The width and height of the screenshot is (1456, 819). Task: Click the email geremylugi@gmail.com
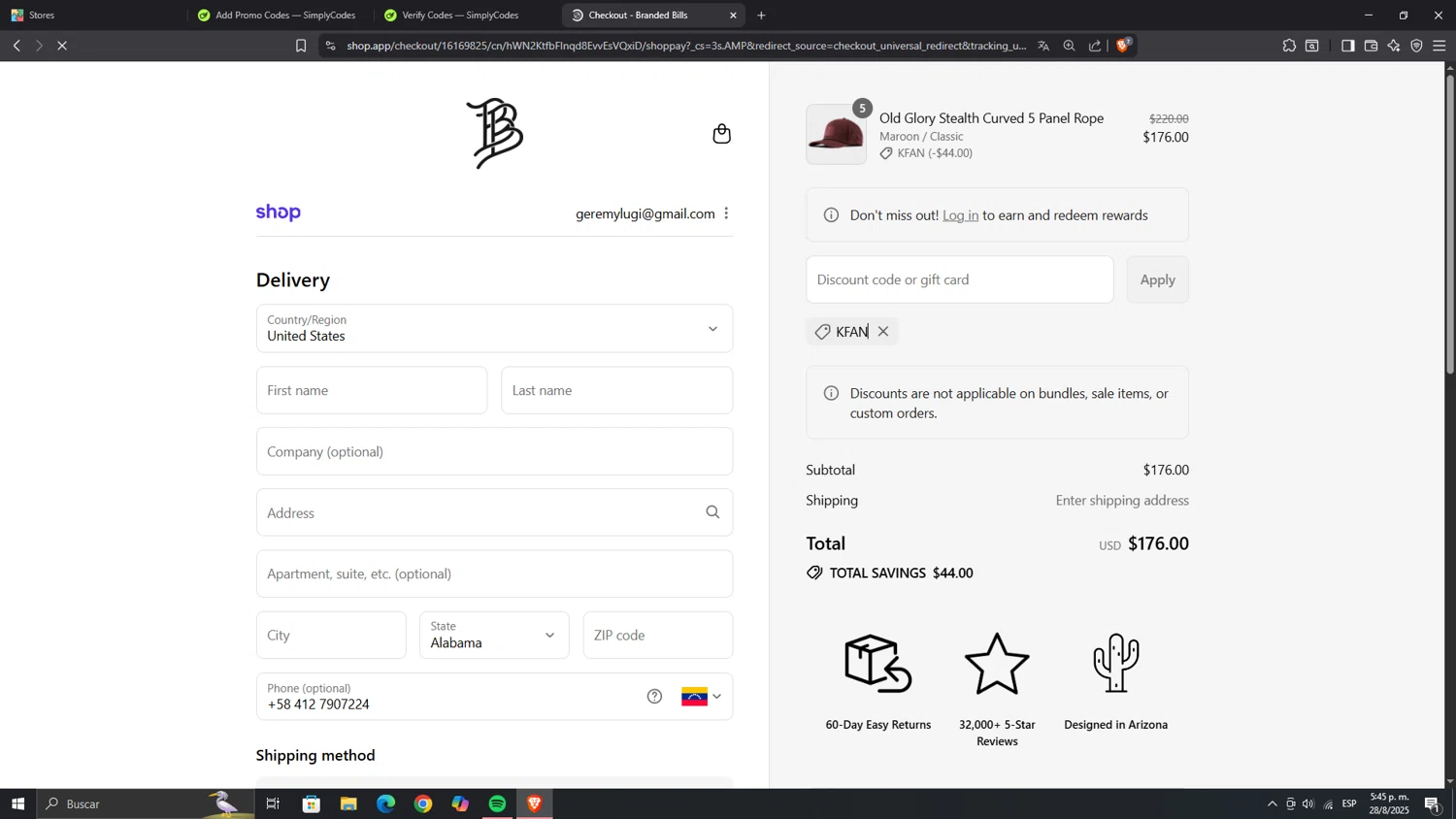click(x=645, y=213)
